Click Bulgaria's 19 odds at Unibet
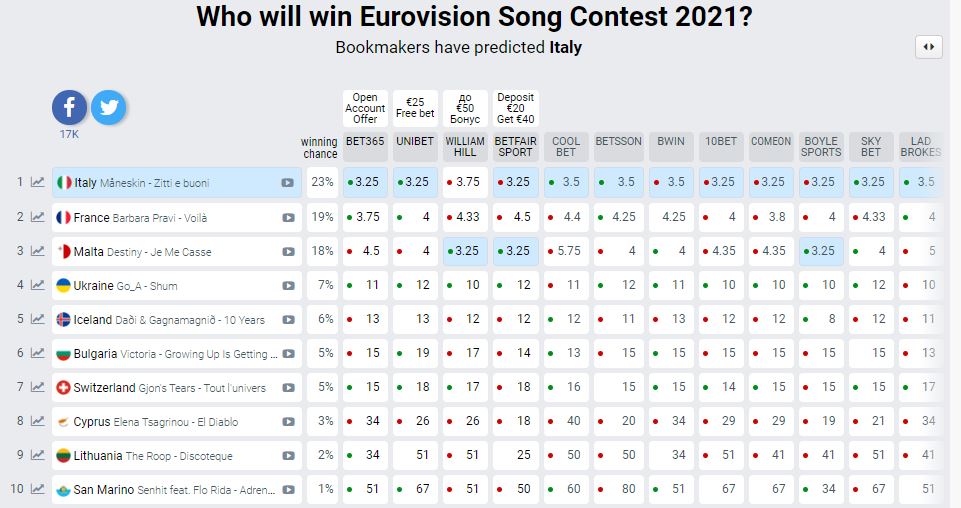The width and height of the screenshot is (961, 508). click(x=415, y=353)
